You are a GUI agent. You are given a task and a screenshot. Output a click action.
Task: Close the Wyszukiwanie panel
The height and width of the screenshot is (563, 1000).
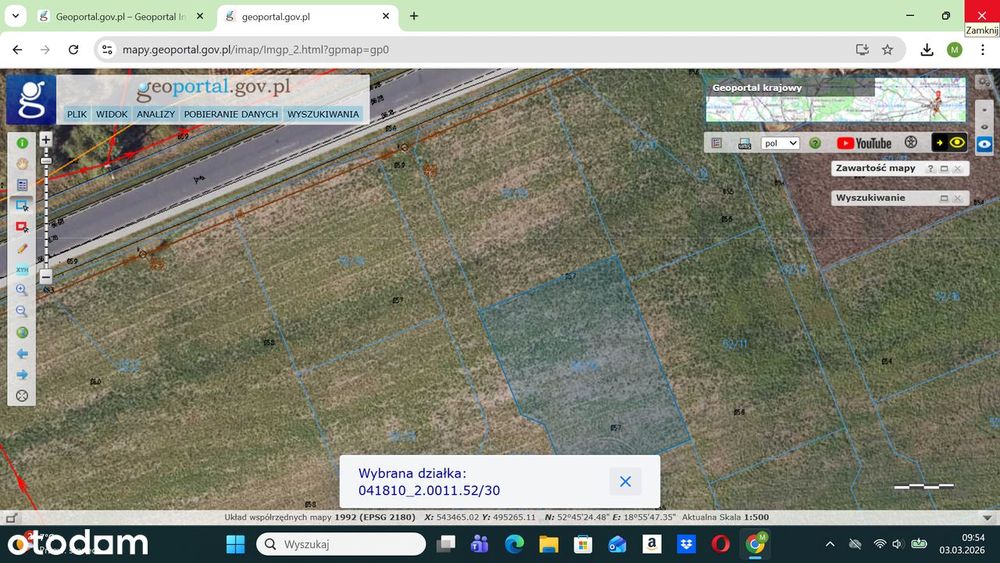(x=958, y=198)
